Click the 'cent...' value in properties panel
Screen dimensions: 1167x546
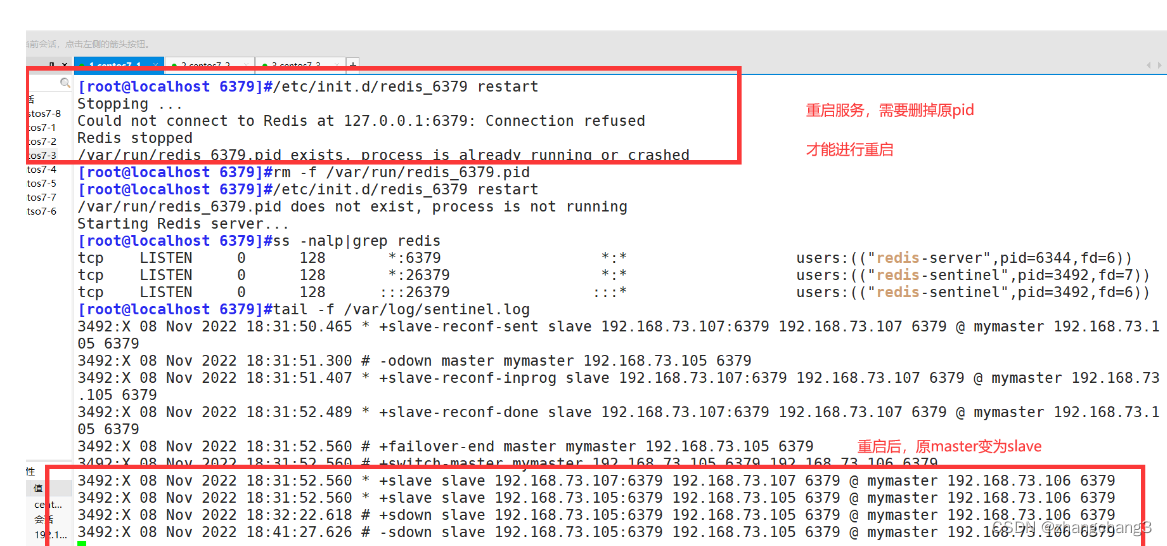48,504
